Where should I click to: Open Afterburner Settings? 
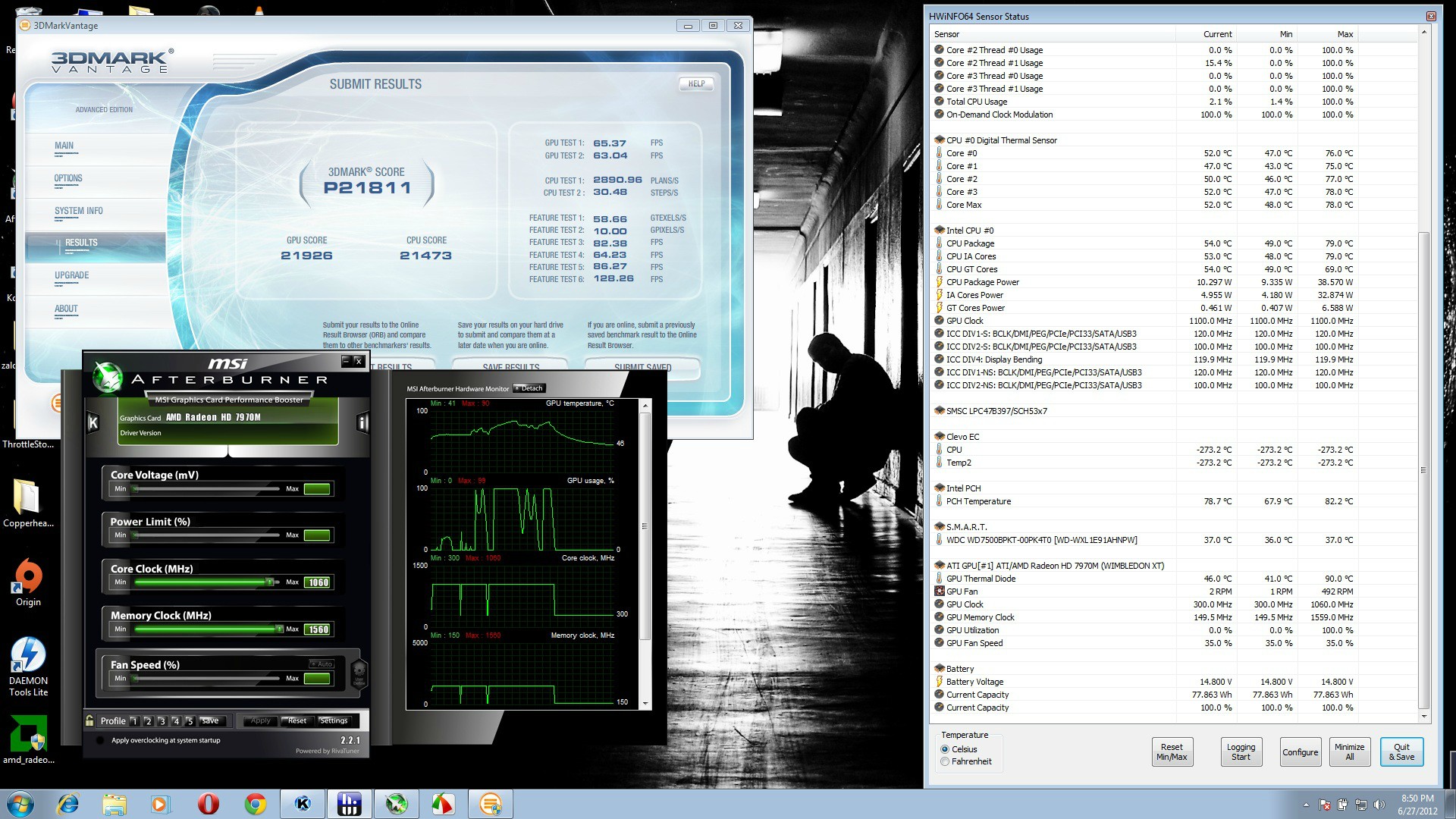[334, 721]
